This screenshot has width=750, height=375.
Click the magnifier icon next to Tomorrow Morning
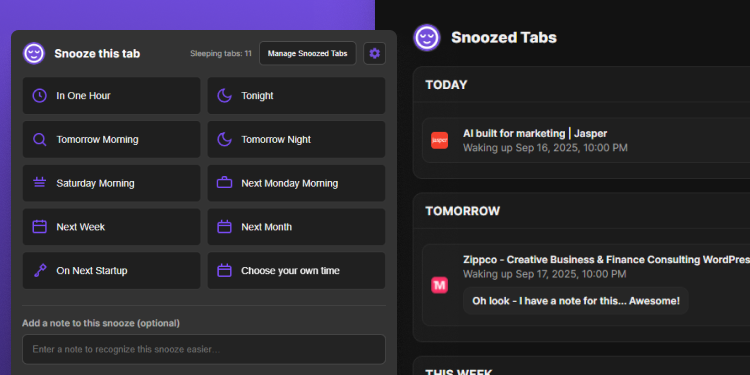[39, 139]
